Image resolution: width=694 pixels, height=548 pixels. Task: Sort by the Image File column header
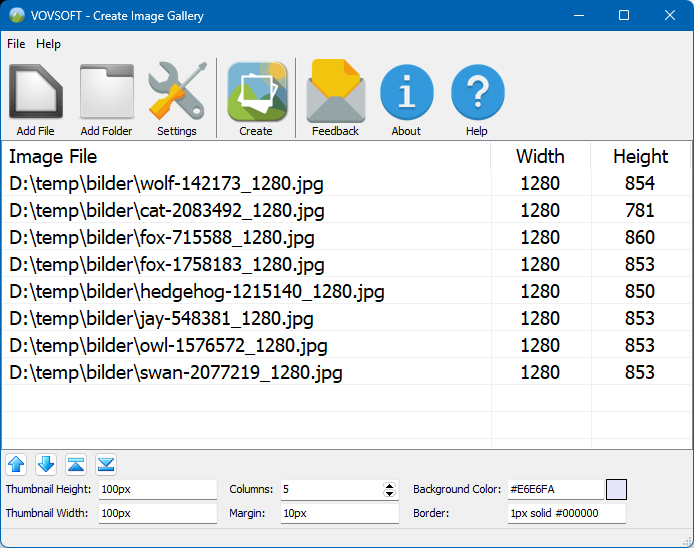click(247, 156)
